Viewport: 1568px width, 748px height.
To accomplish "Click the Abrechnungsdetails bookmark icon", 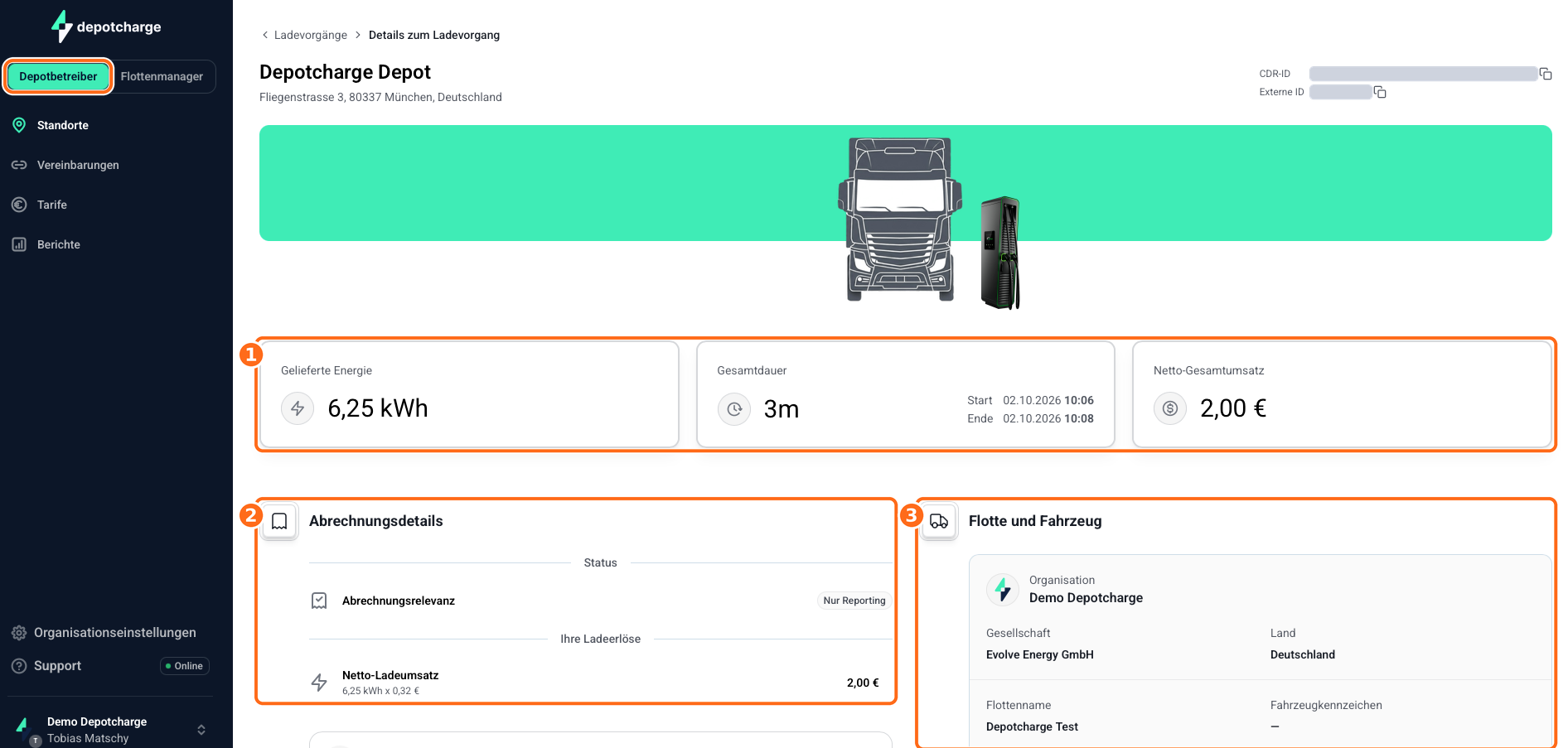I will click(280, 521).
